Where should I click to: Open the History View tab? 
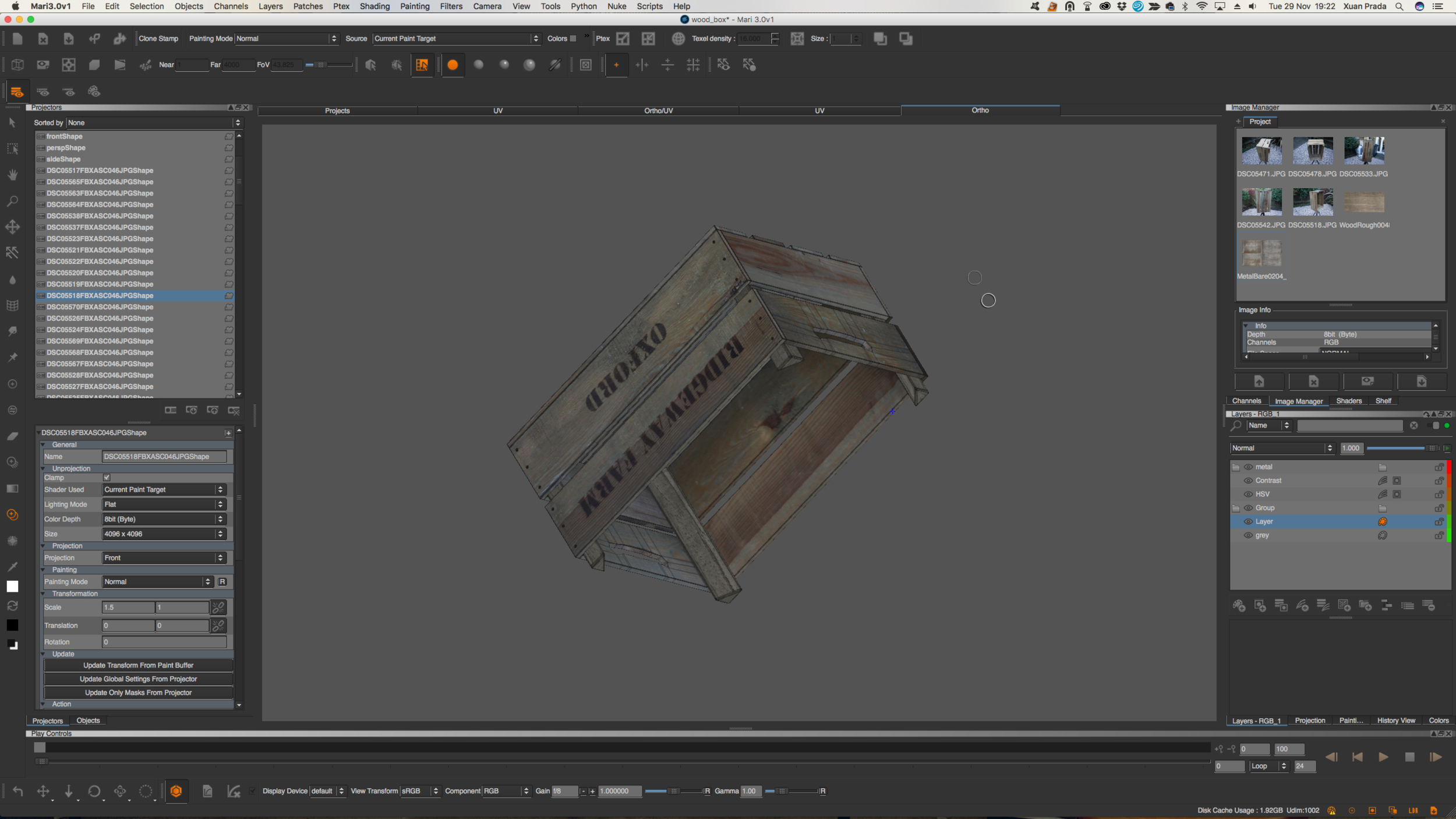[1395, 721]
